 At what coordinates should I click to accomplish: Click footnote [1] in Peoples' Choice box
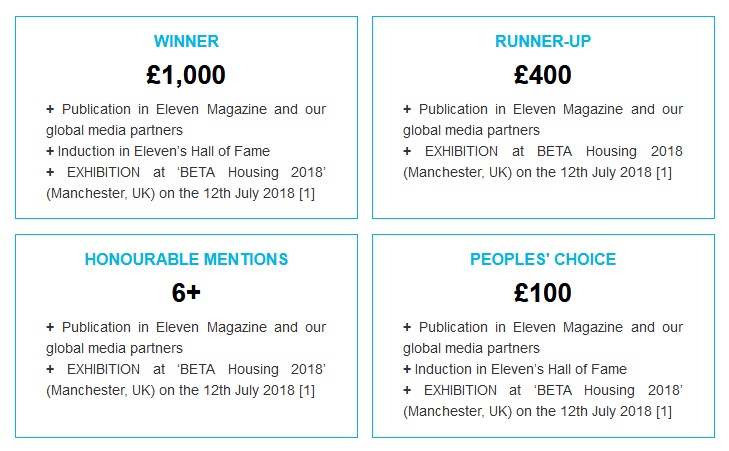click(x=664, y=411)
